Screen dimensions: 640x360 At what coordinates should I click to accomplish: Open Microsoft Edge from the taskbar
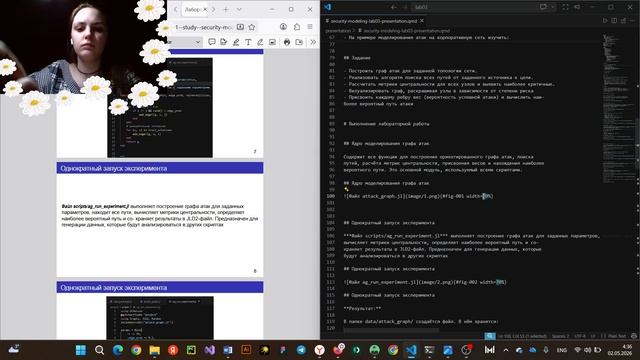118,350
